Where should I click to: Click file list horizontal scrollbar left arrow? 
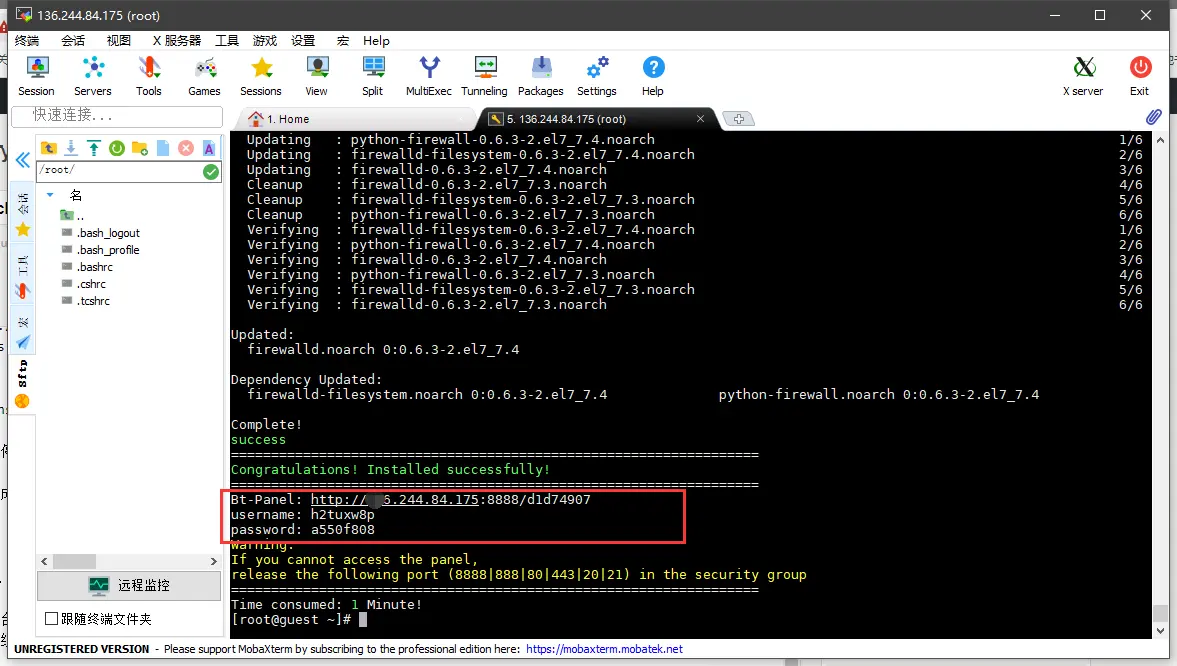pos(44,562)
